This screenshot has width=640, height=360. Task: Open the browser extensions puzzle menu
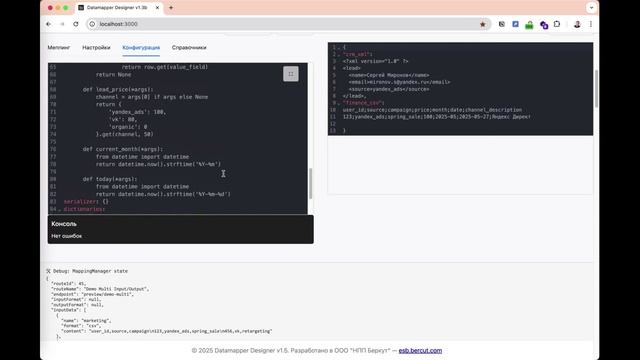[x=557, y=24]
